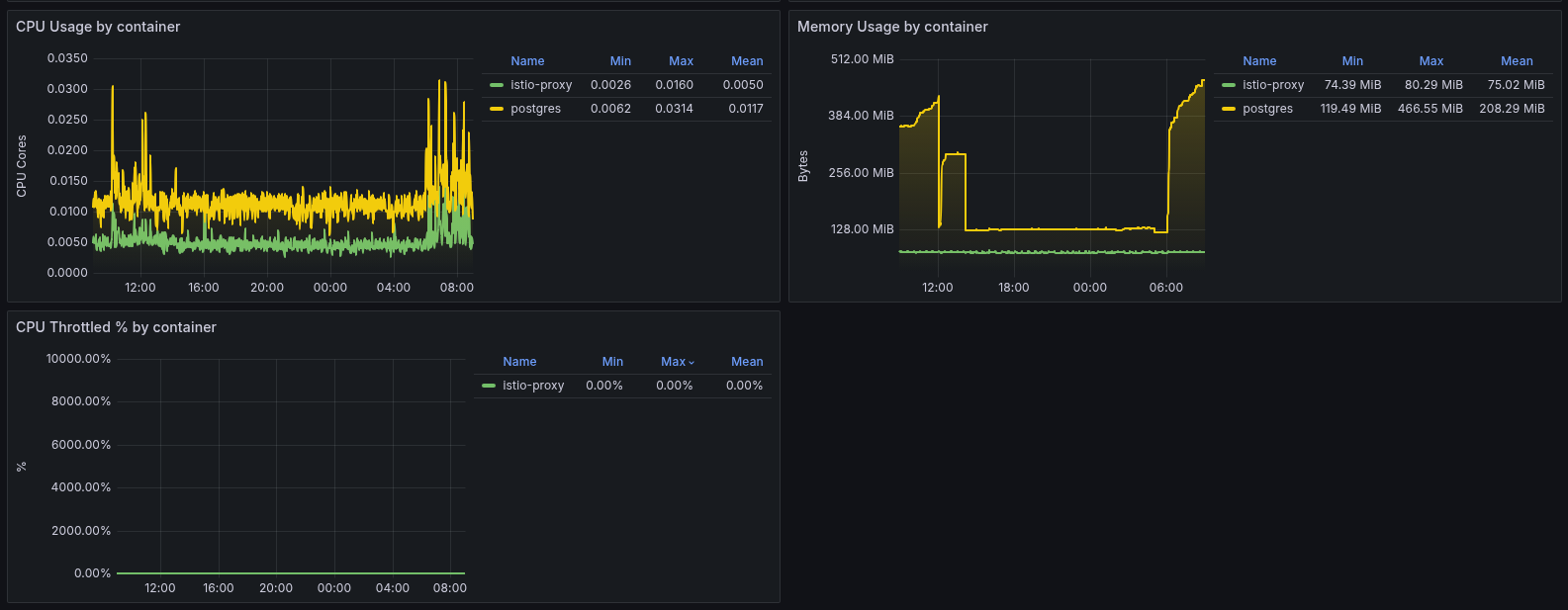This screenshot has height=610, width=1568.
Task: Sort Memory Usage legend by Mean column
Action: point(1517,61)
